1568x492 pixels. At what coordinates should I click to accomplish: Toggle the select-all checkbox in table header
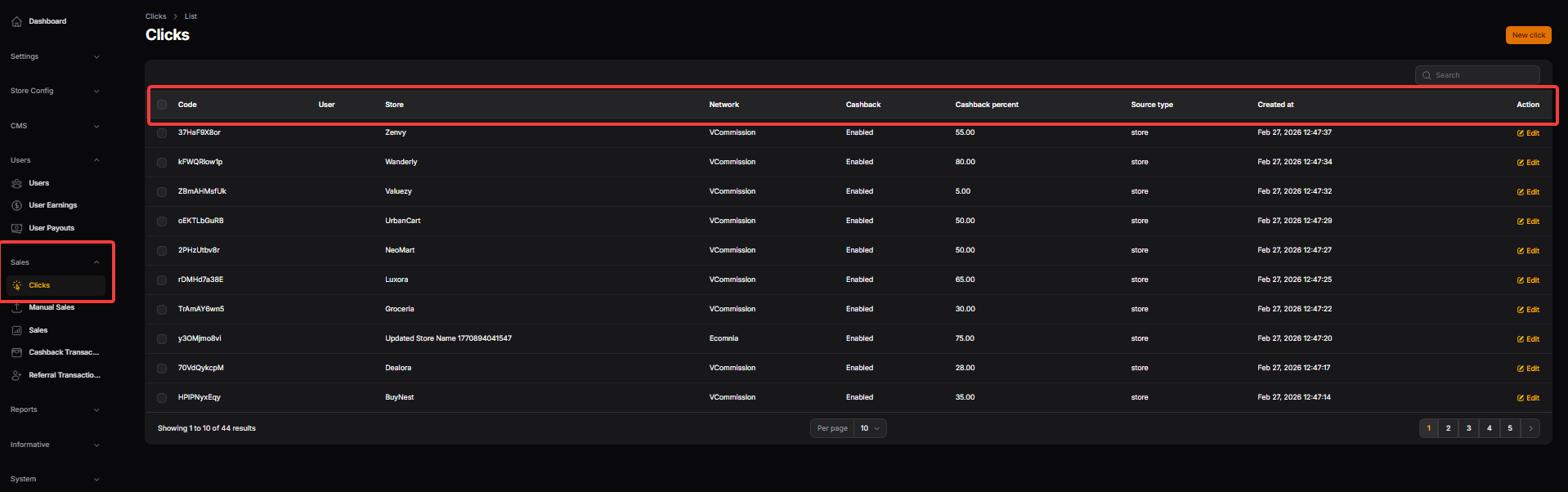(162, 105)
